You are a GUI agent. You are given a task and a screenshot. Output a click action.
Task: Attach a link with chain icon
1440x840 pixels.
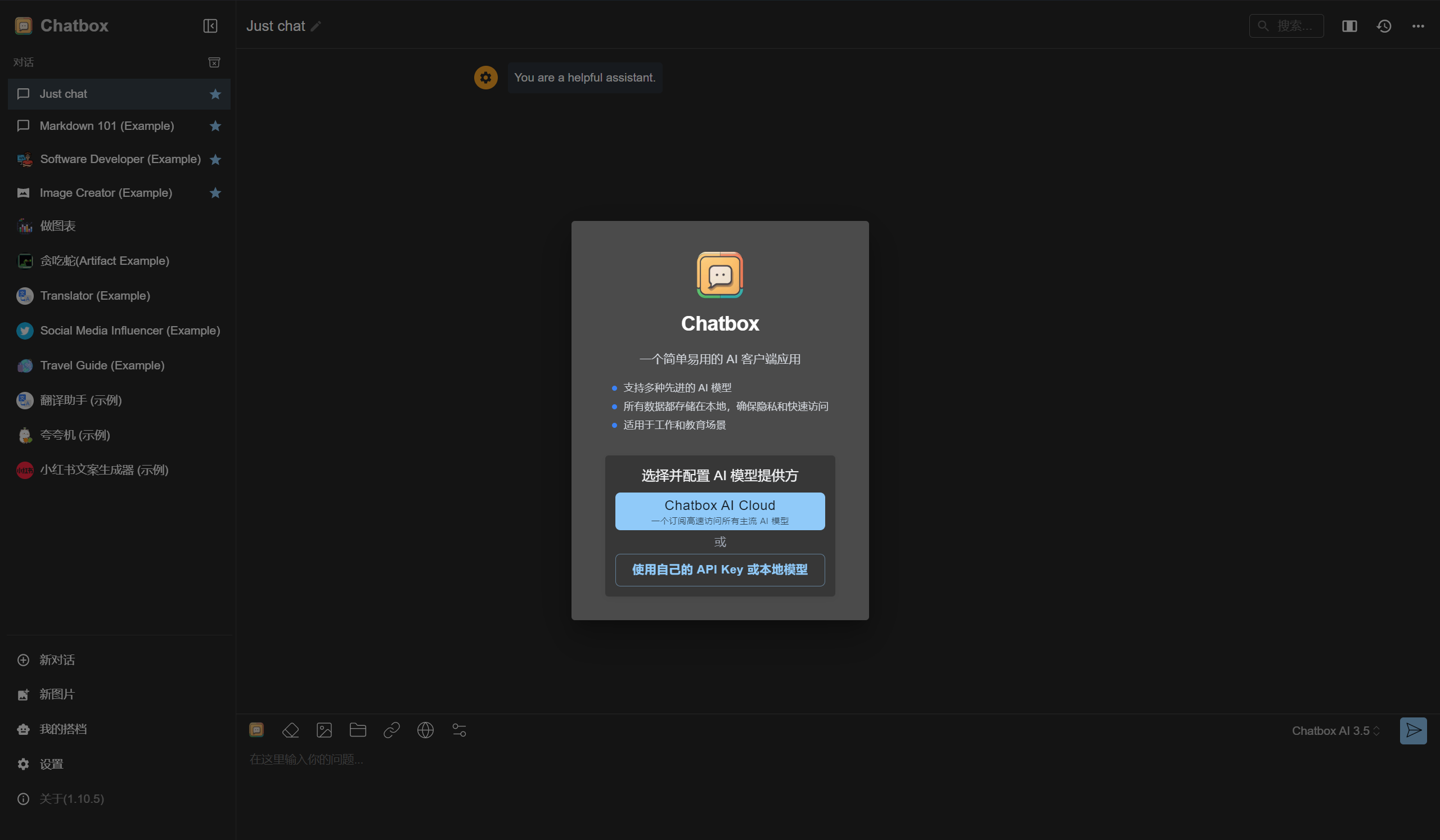pos(391,730)
